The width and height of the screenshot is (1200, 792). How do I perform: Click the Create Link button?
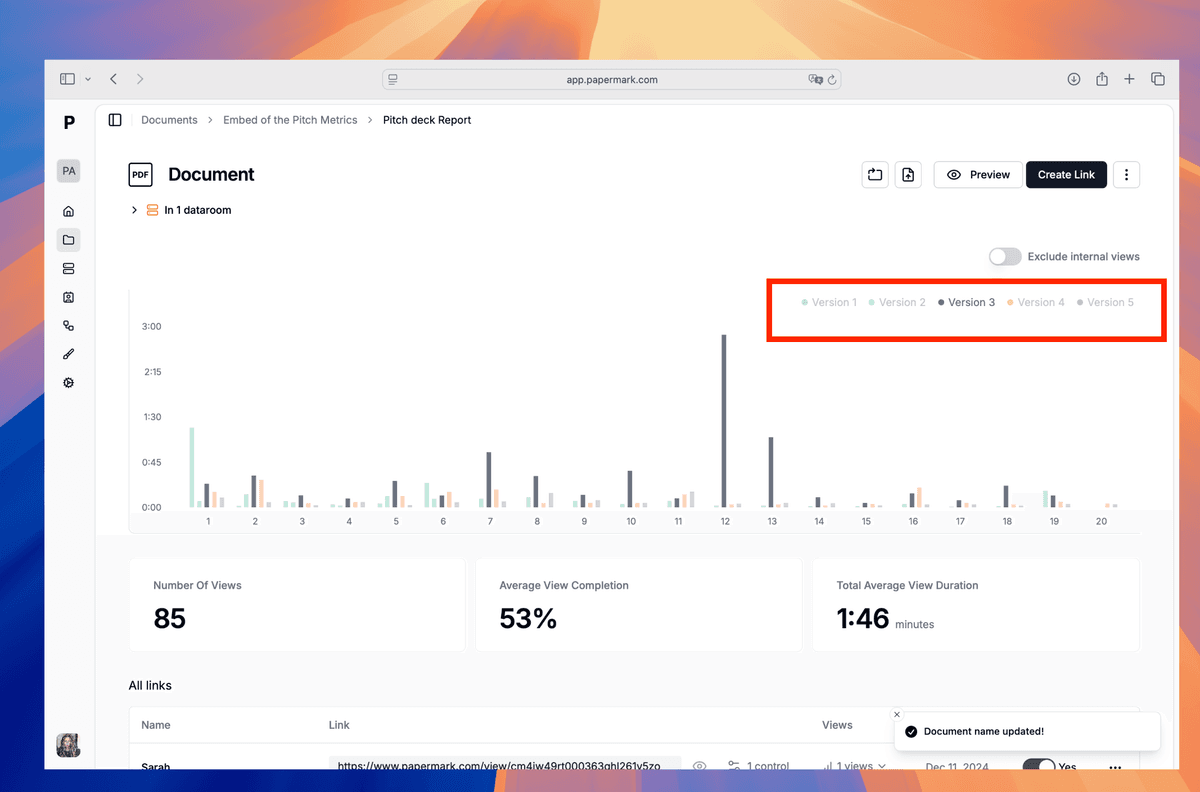point(1066,175)
